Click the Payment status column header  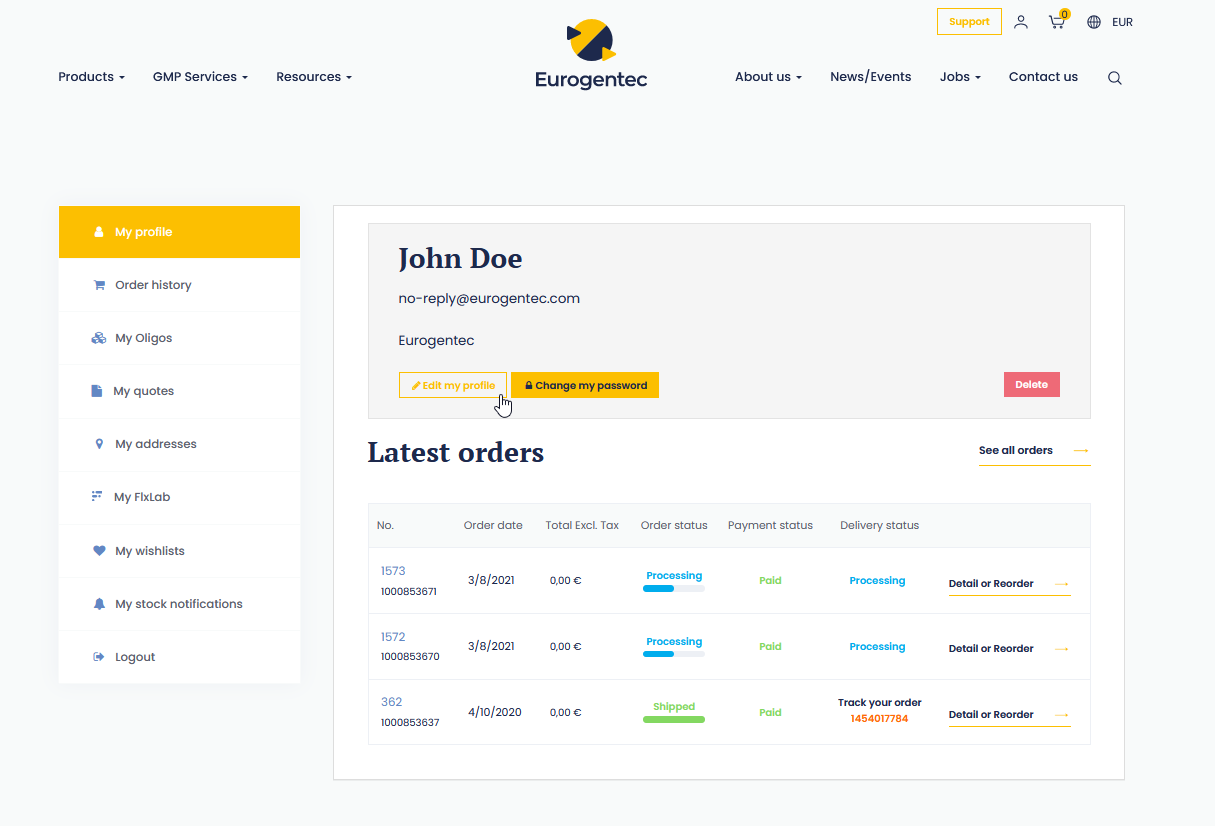tap(770, 526)
